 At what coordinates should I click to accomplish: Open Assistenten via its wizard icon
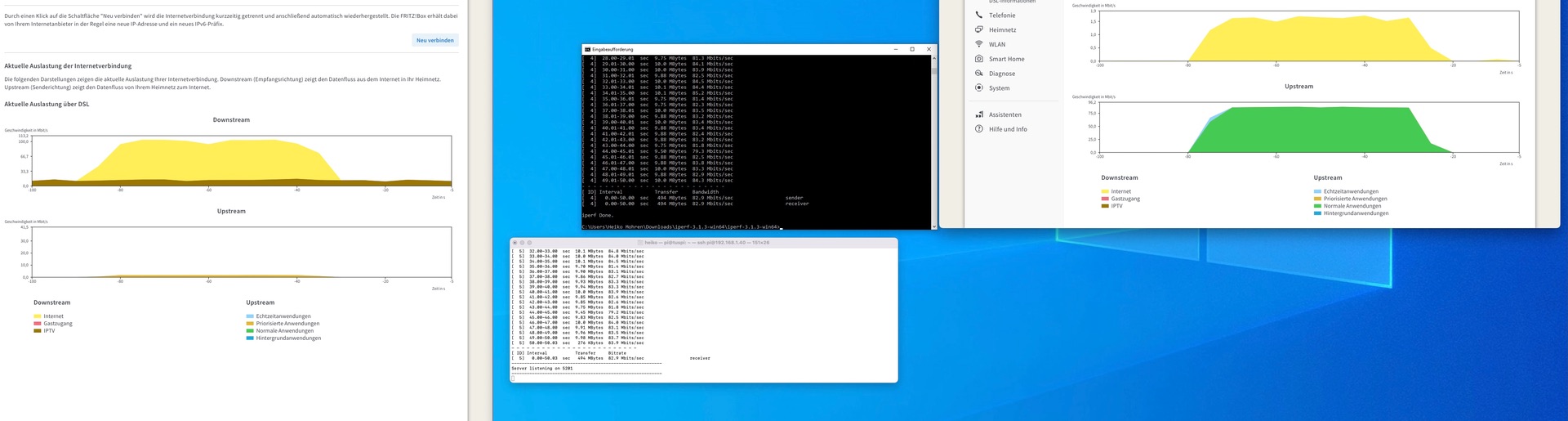tap(978, 114)
